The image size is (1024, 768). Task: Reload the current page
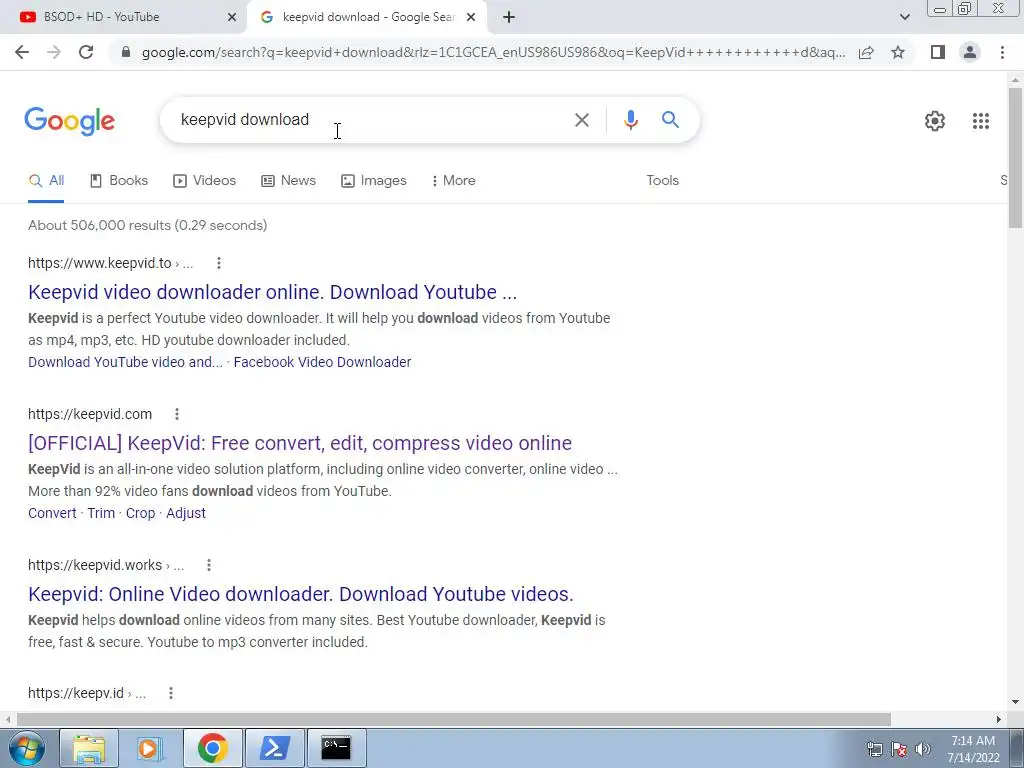[86, 52]
